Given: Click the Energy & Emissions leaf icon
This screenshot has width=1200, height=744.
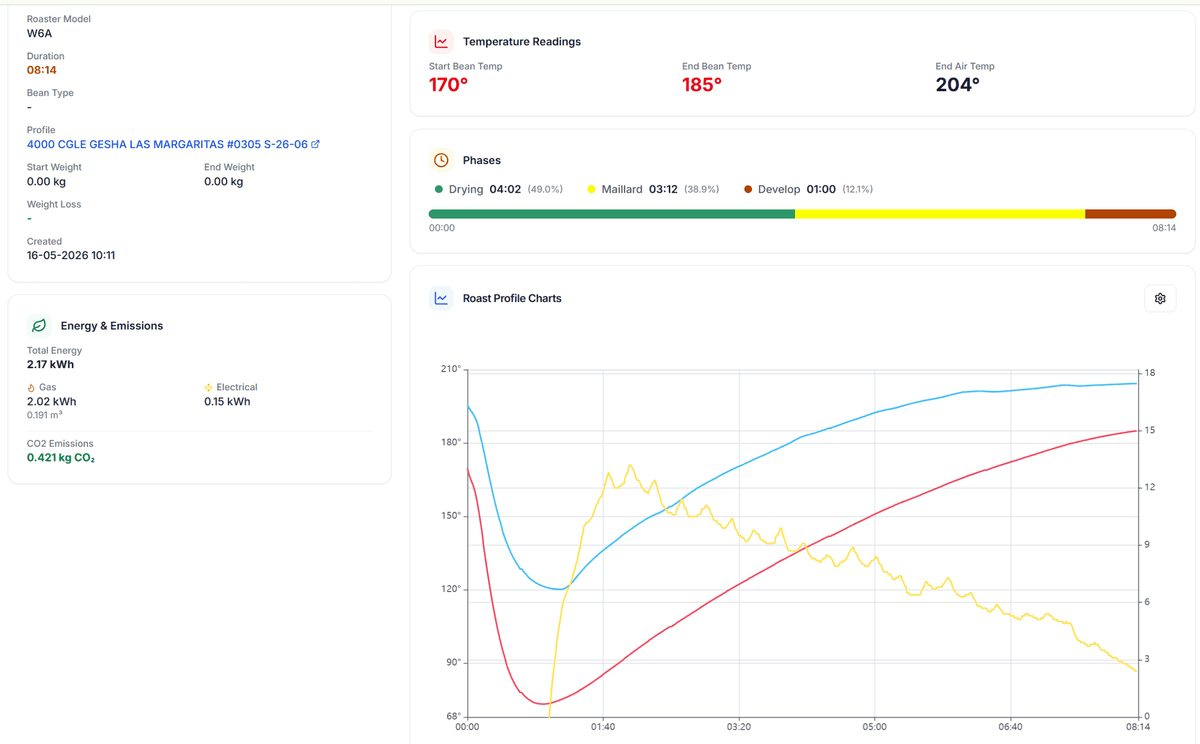Looking at the screenshot, I should (39, 325).
